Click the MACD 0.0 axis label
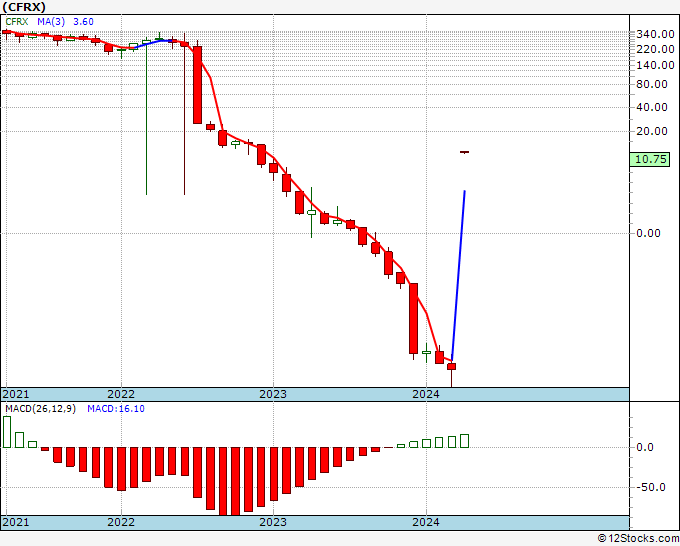This screenshot has width=680, height=546. (x=645, y=448)
